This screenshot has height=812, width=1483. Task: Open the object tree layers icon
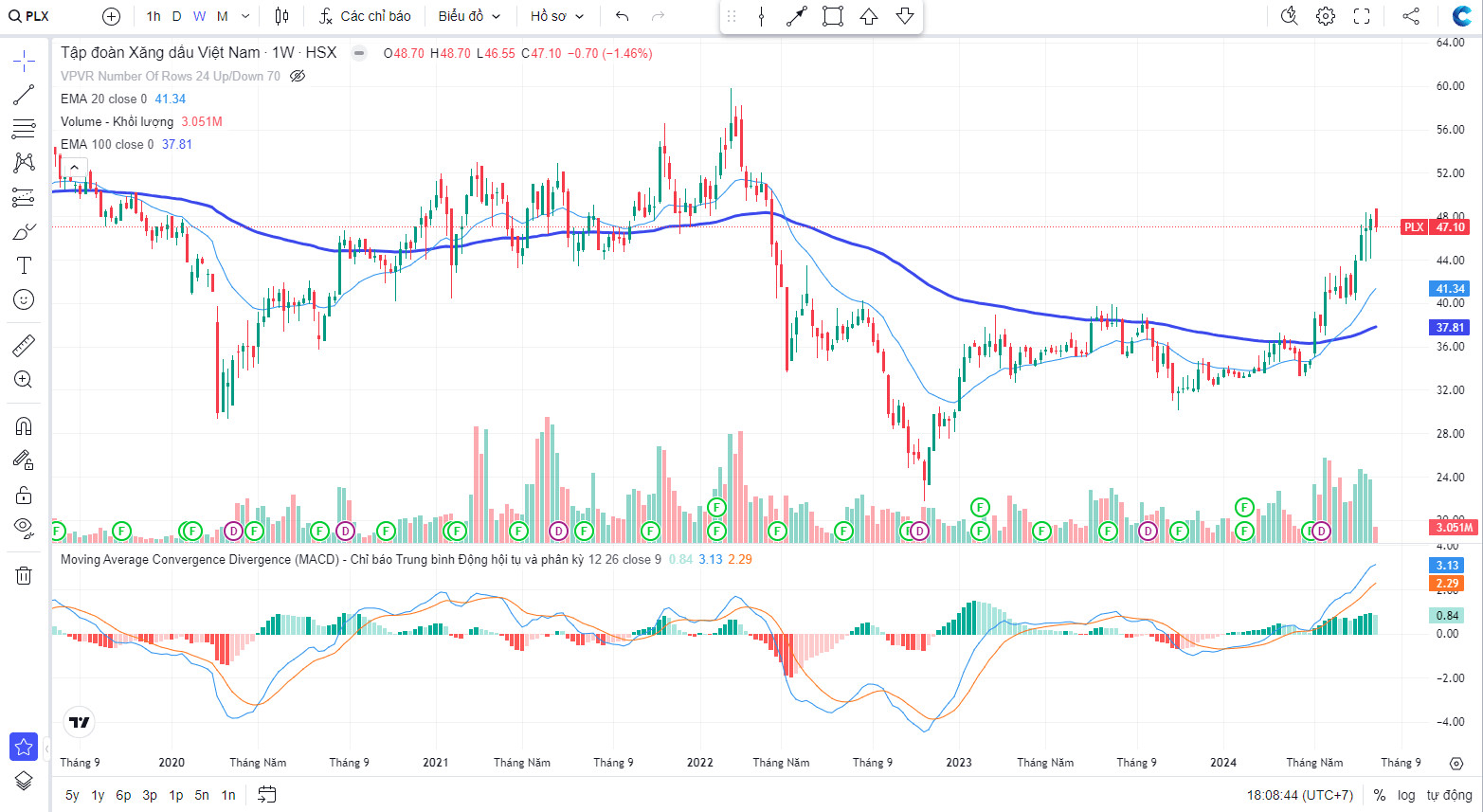pyautogui.click(x=24, y=781)
